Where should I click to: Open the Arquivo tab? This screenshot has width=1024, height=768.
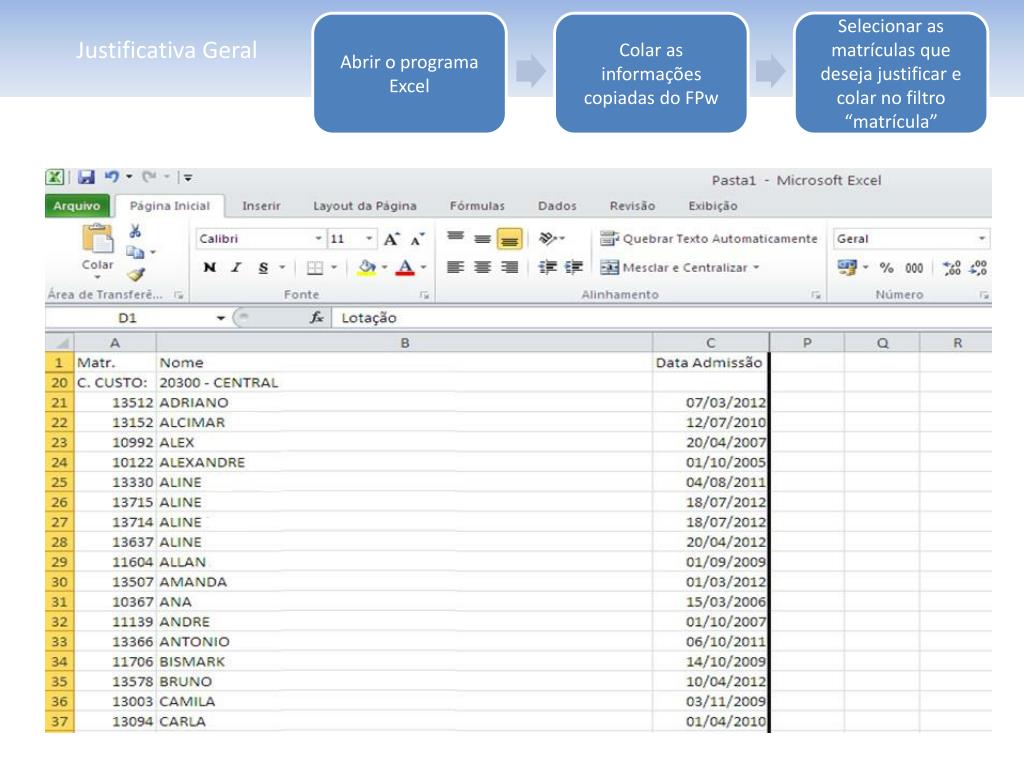click(x=77, y=206)
